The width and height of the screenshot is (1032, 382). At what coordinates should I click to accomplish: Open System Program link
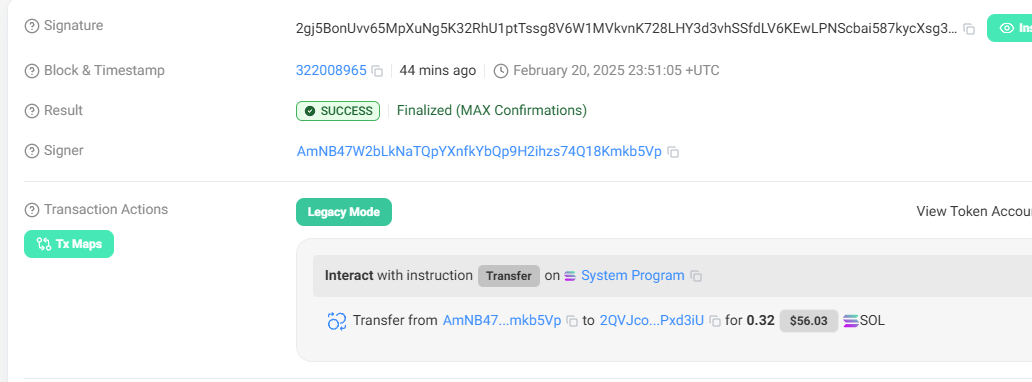click(632, 275)
